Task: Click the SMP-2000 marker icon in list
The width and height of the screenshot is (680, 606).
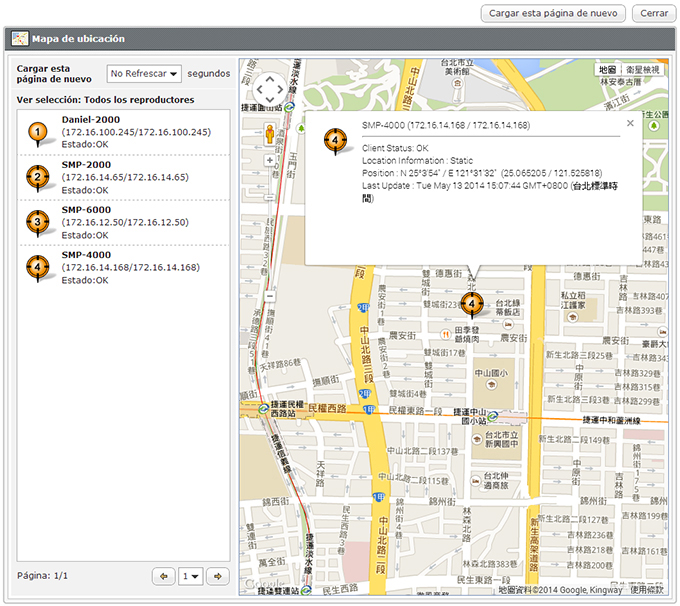Action: coord(37,177)
